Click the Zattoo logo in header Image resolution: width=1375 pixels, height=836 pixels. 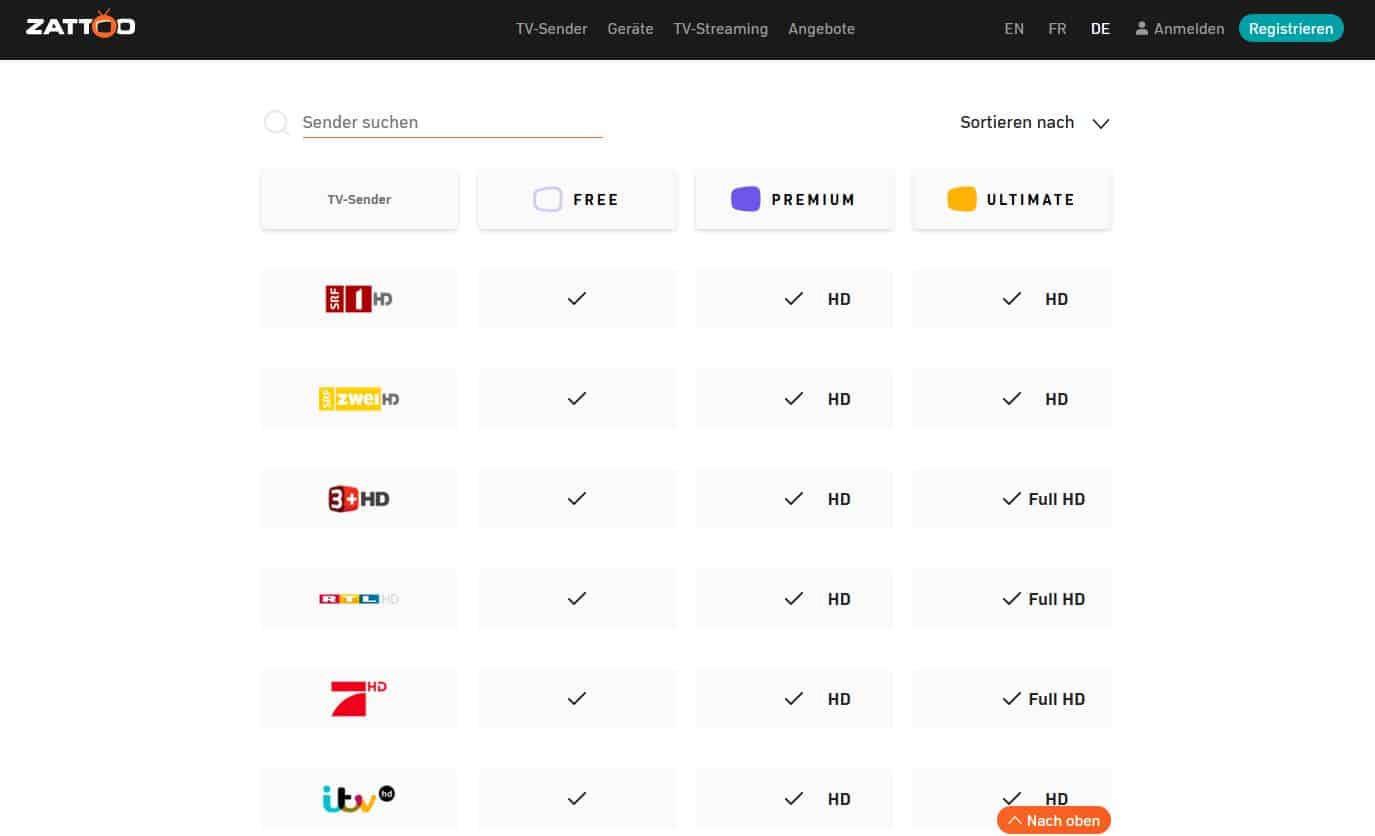click(80, 27)
